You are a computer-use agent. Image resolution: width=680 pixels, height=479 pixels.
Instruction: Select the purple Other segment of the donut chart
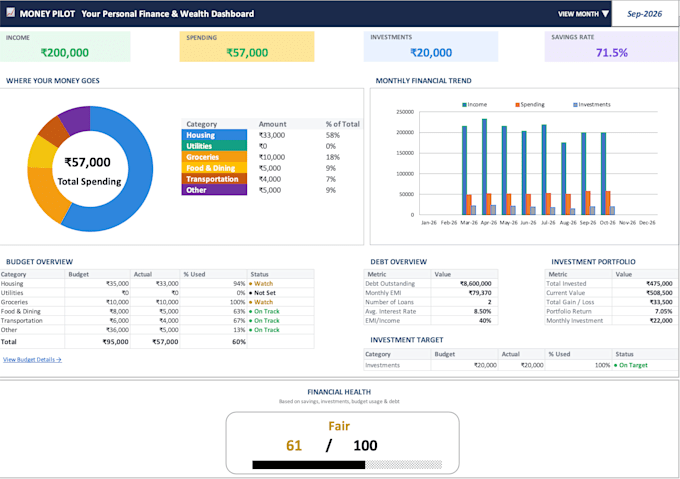coord(76,118)
